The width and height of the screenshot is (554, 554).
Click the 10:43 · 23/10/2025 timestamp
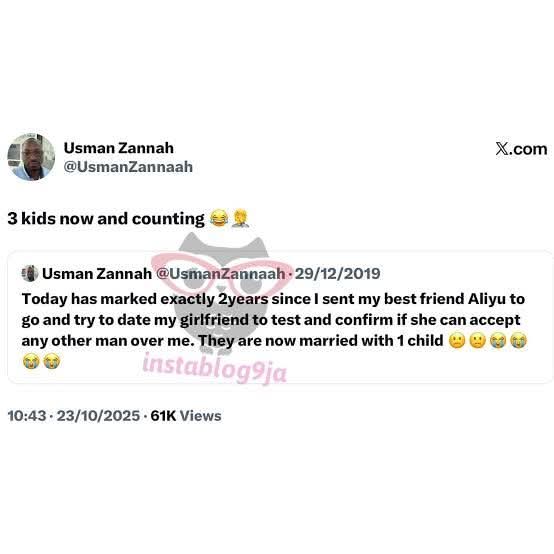pyautogui.click(x=73, y=416)
